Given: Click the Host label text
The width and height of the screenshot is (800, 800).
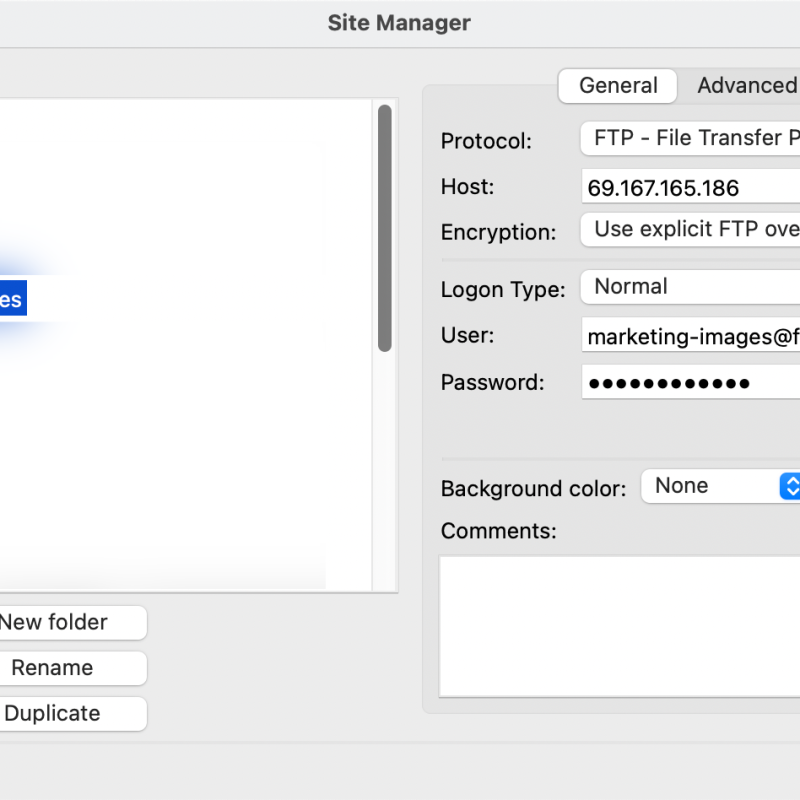Looking at the screenshot, I should tap(467, 187).
